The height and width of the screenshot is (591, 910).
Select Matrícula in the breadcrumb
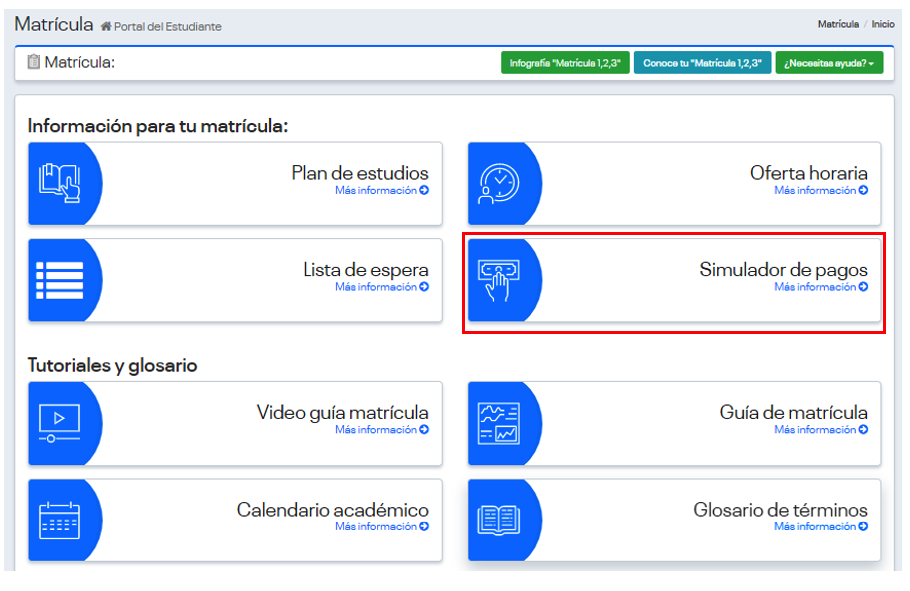(837, 24)
